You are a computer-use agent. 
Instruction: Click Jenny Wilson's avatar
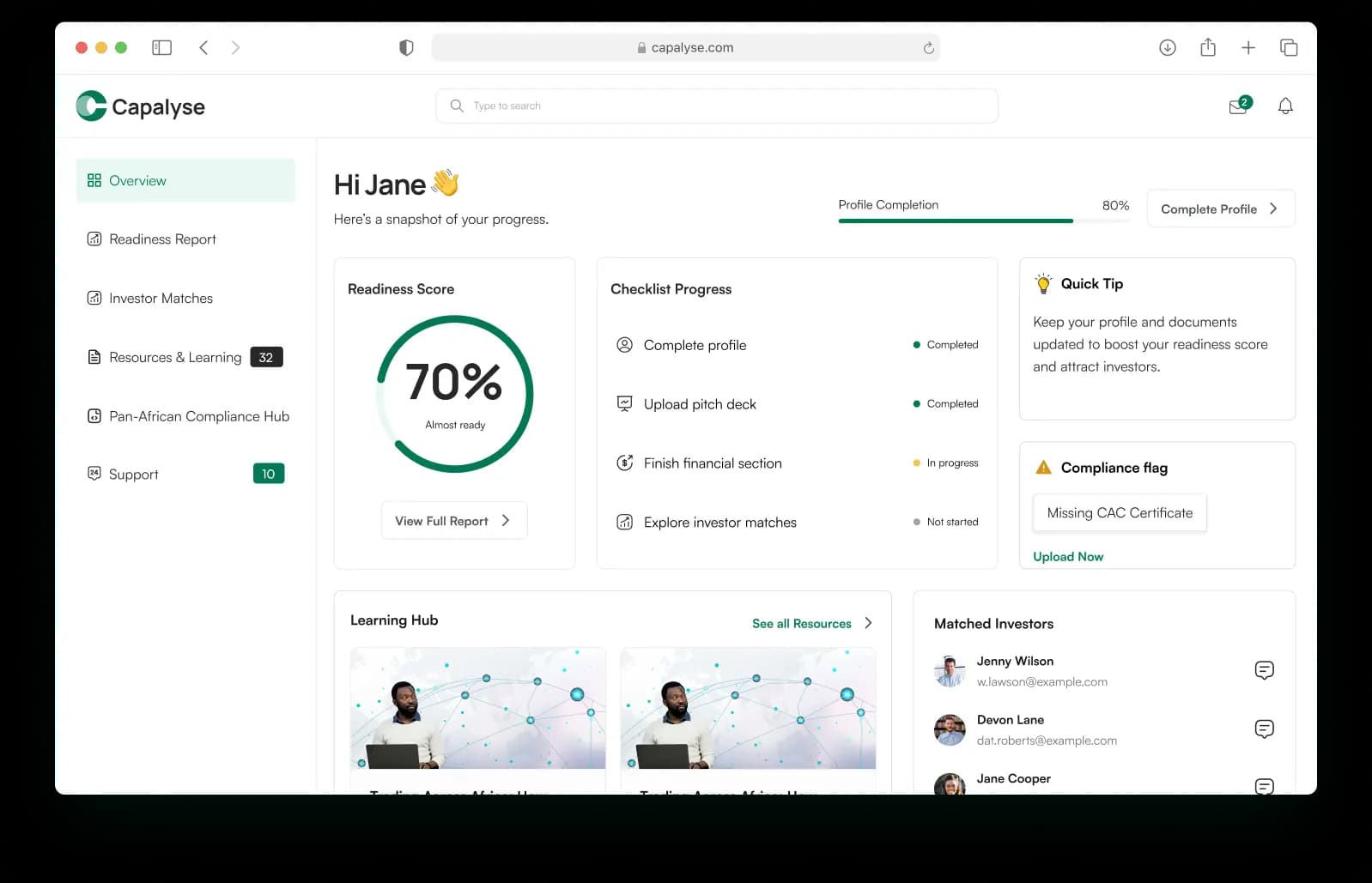(x=950, y=671)
